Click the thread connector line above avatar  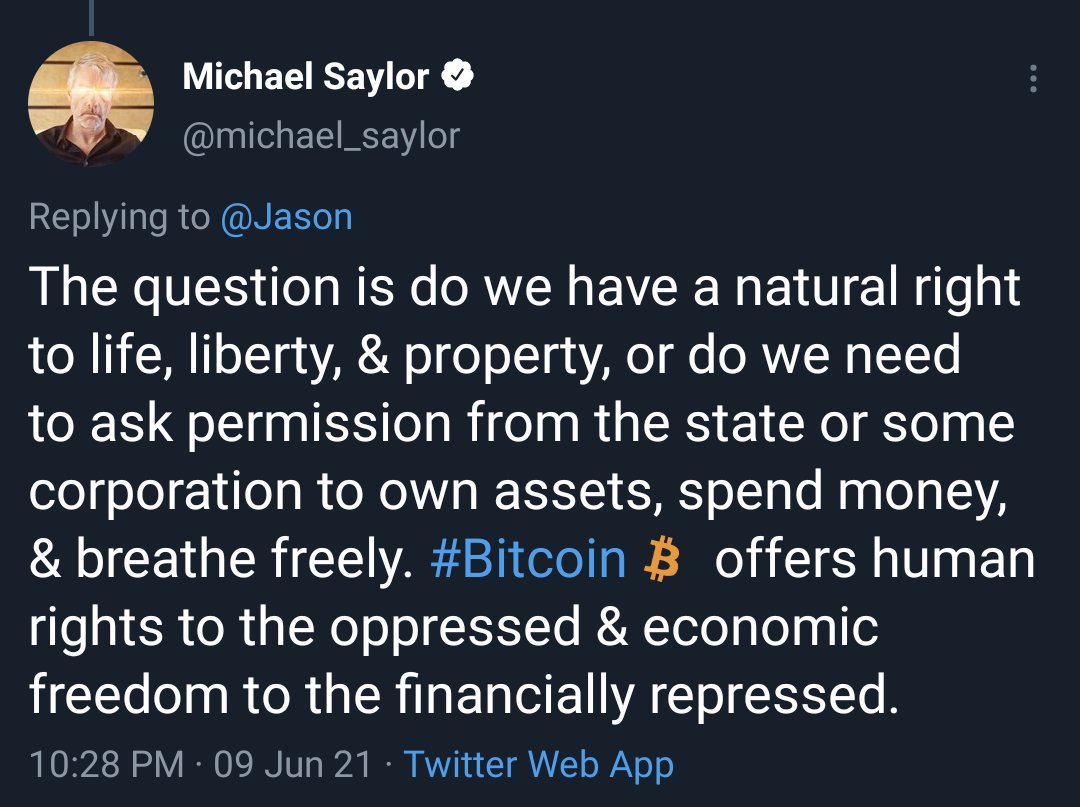pos(91,15)
